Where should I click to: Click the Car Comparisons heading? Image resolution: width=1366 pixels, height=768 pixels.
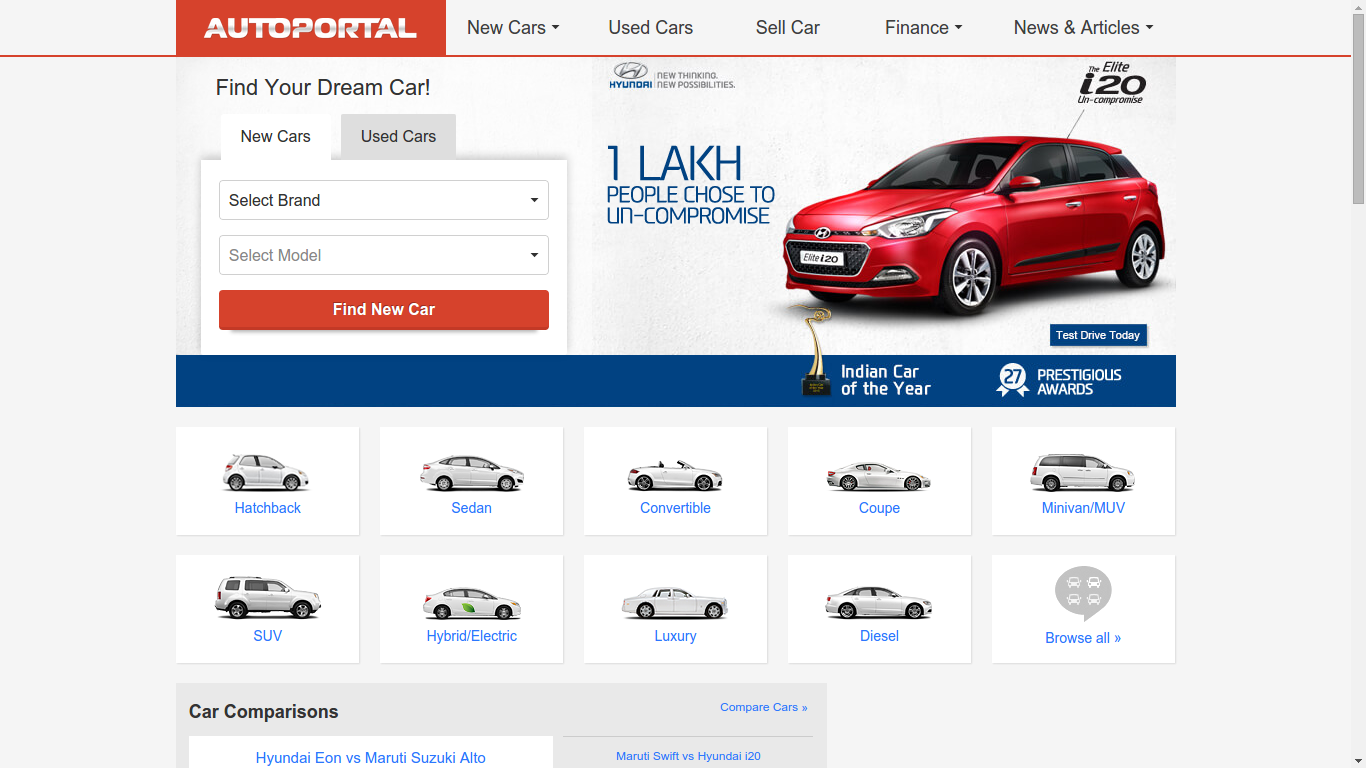coord(264,712)
